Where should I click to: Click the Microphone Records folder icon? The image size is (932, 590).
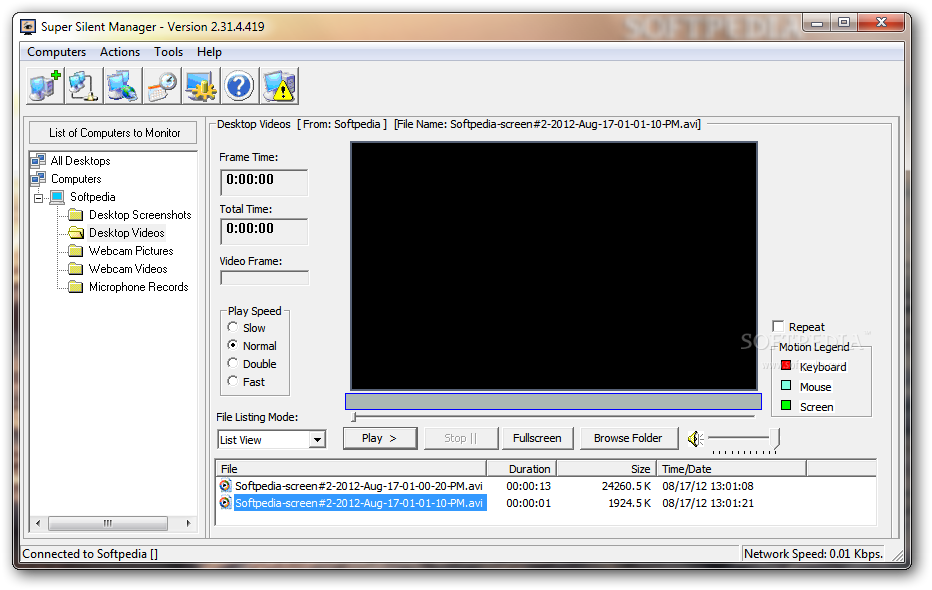[75, 287]
